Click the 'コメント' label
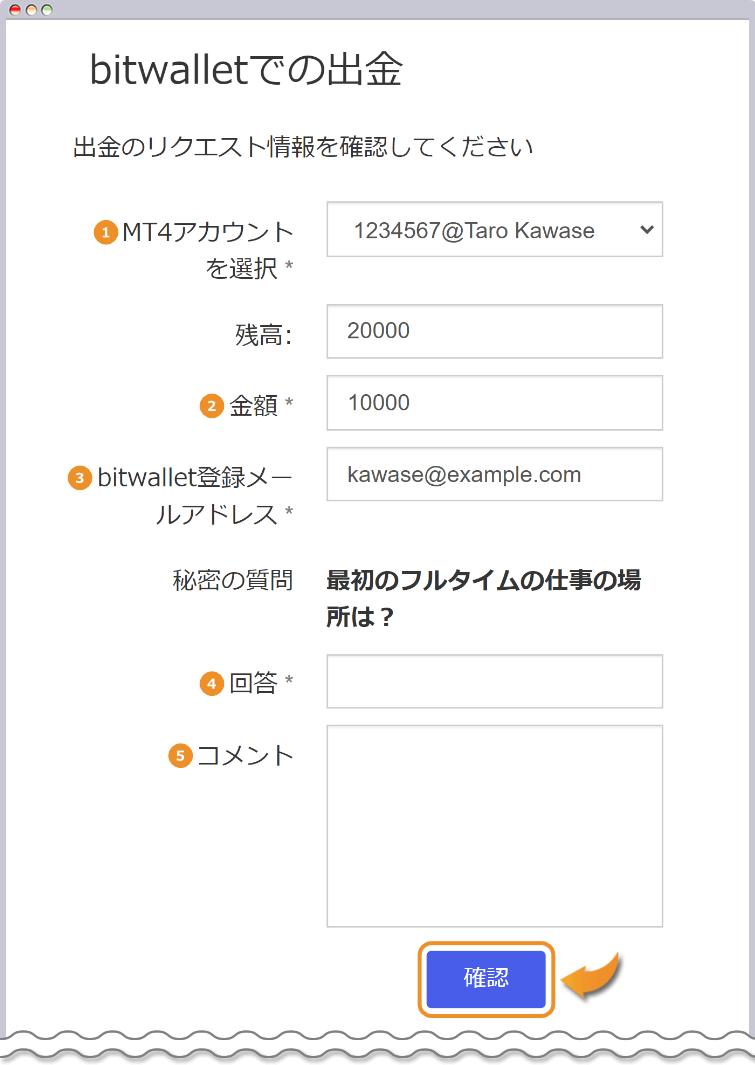Image resolution: width=755 pixels, height=1065 pixels. [x=244, y=755]
